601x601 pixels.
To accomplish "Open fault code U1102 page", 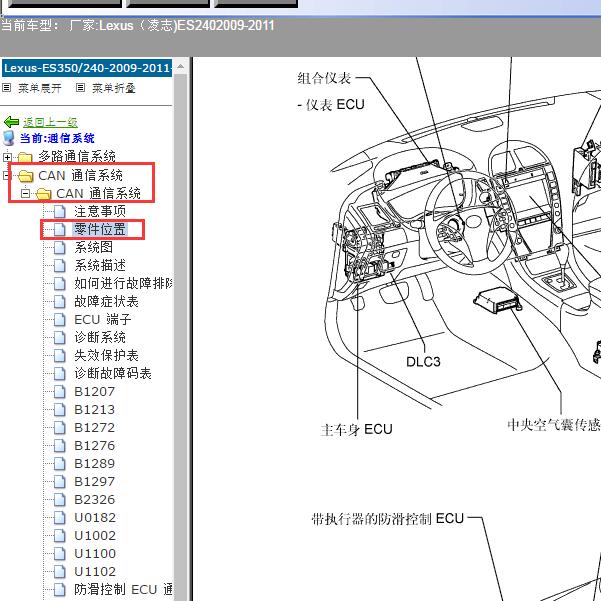I will click(x=95, y=571).
